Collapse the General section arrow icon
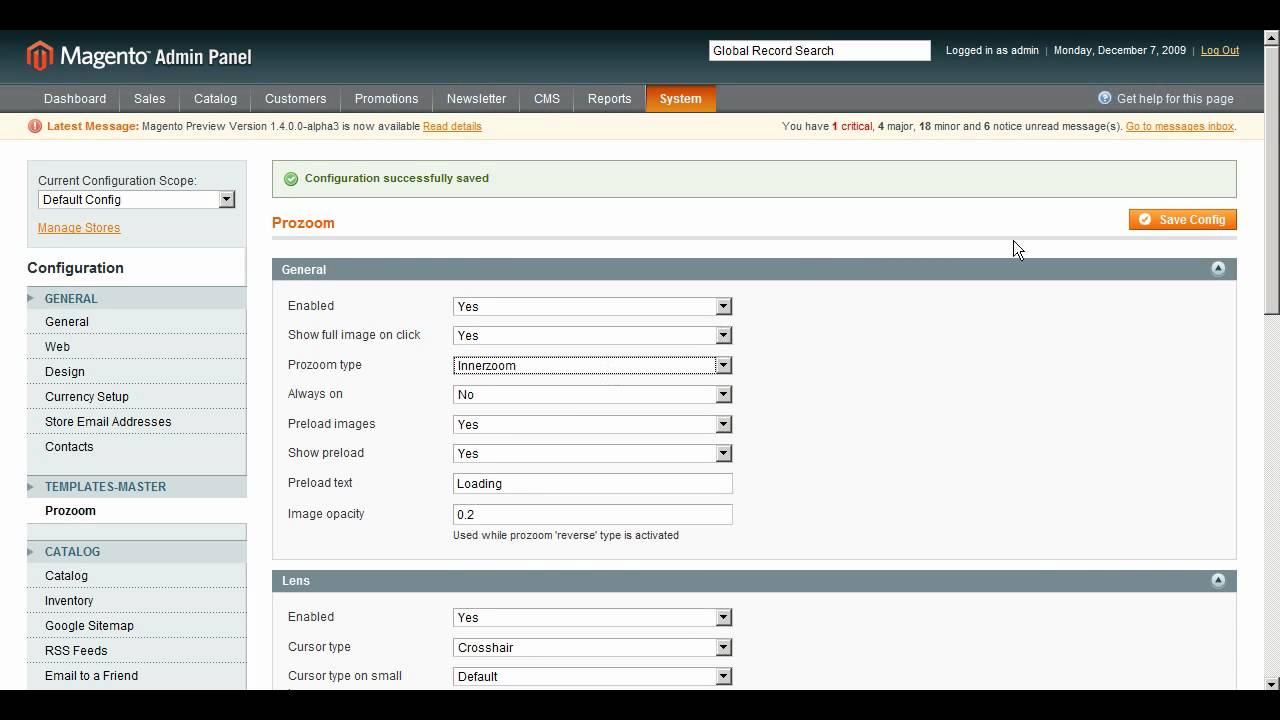The image size is (1280, 720). pyautogui.click(x=1218, y=269)
